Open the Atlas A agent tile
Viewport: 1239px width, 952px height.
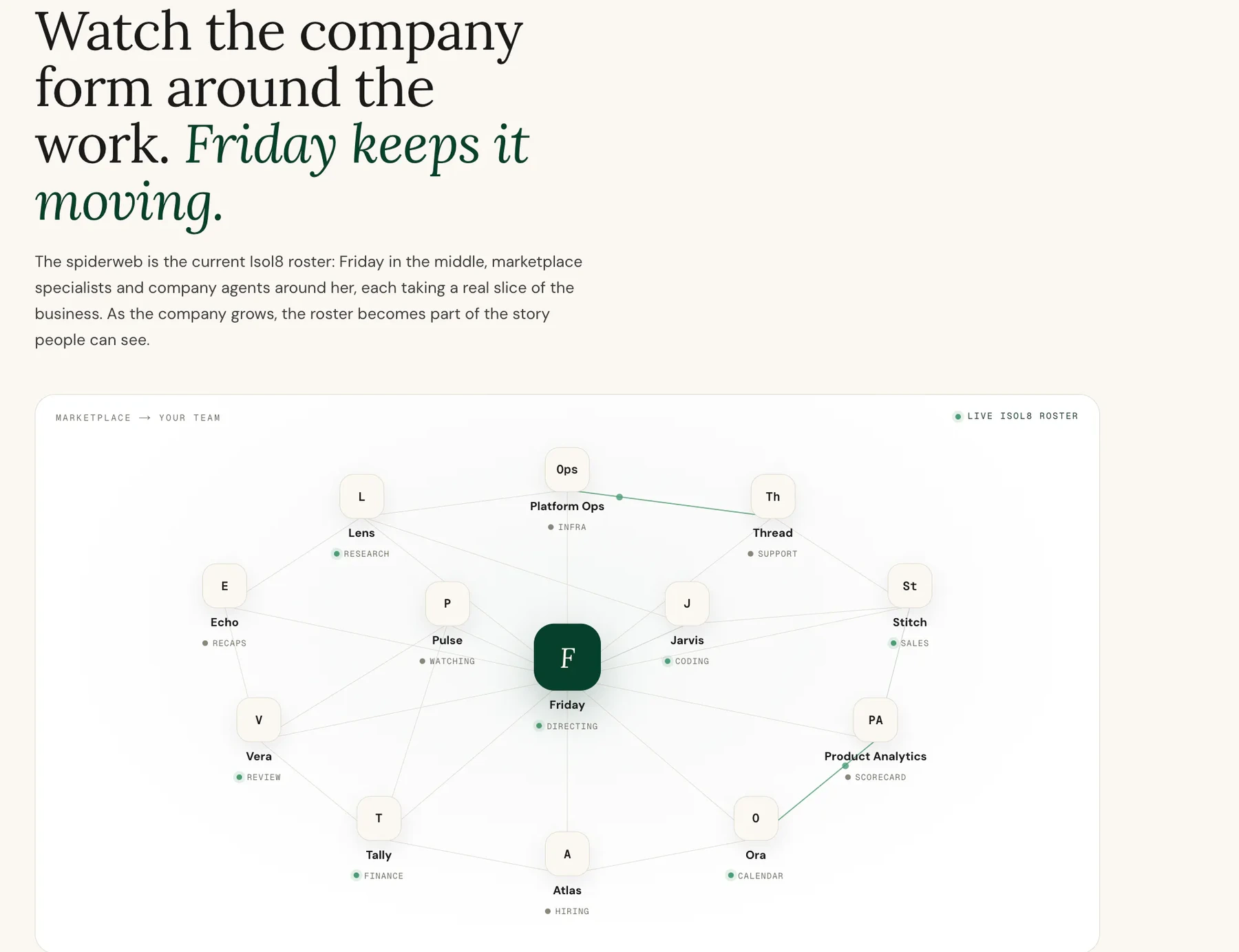tap(567, 854)
